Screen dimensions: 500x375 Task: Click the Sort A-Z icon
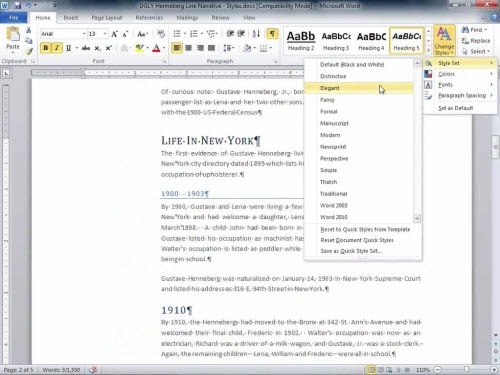coord(256,34)
